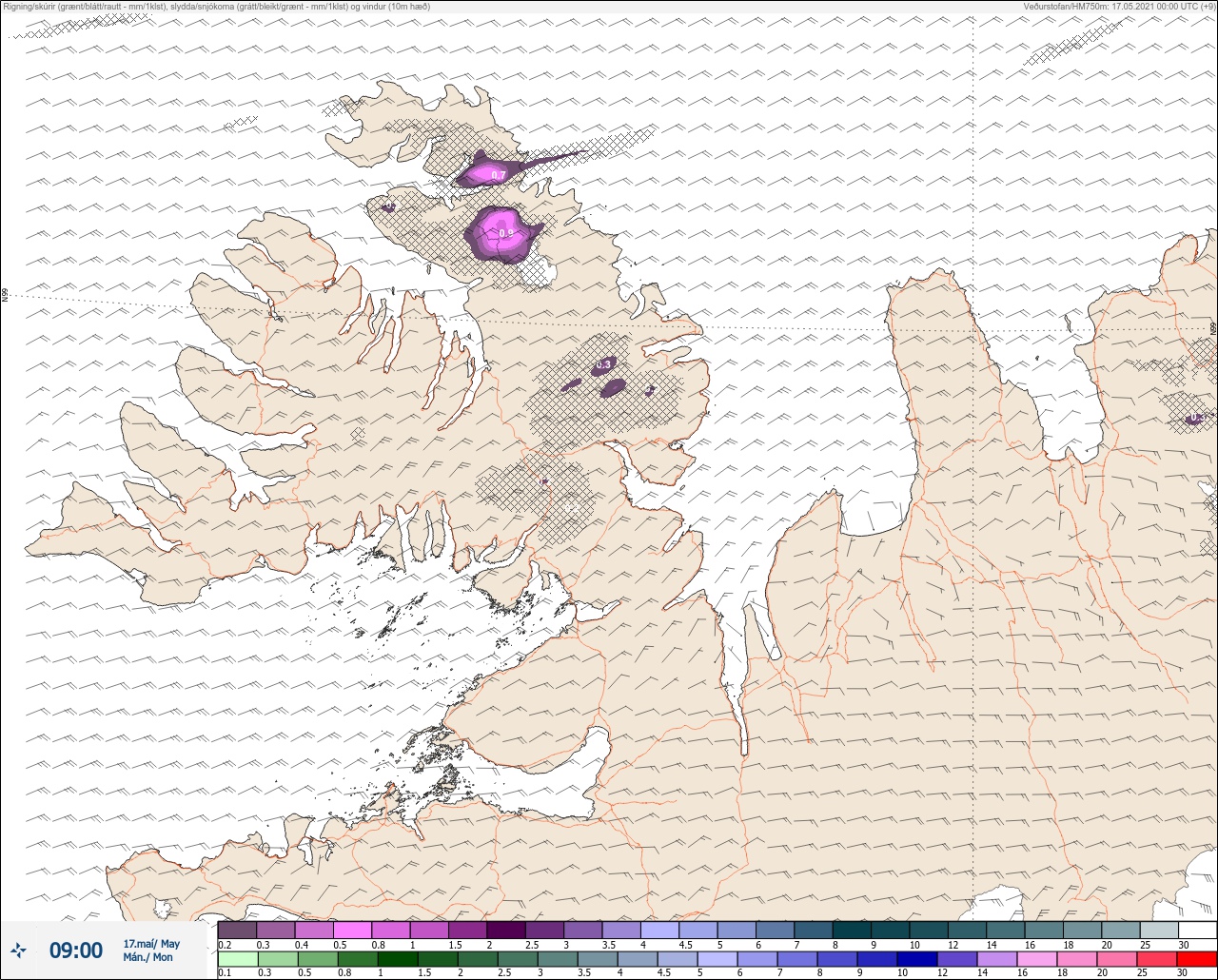Screen dimensions: 1218x980
Task: Pick lower-row bright red swatch at 30
Action: [1196, 959]
